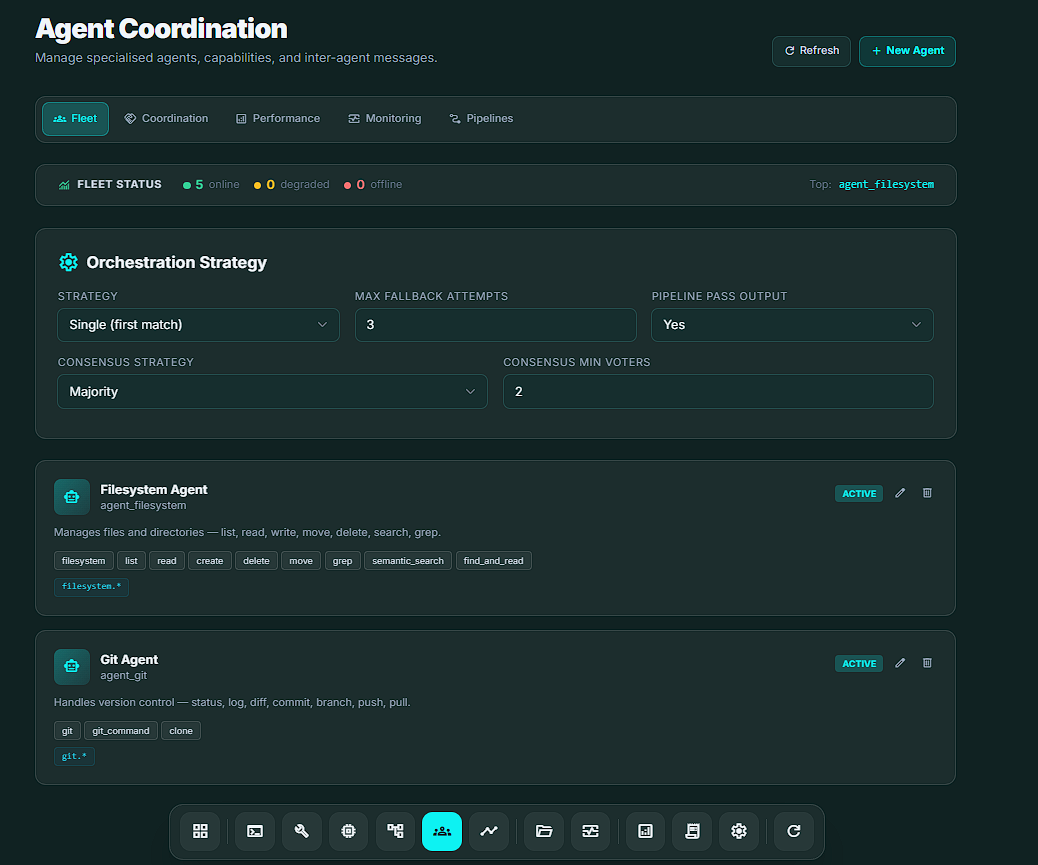Screen dimensions: 1038x865
Task: Click the wrench tools icon in the dock
Action: (x=302, y=831)
